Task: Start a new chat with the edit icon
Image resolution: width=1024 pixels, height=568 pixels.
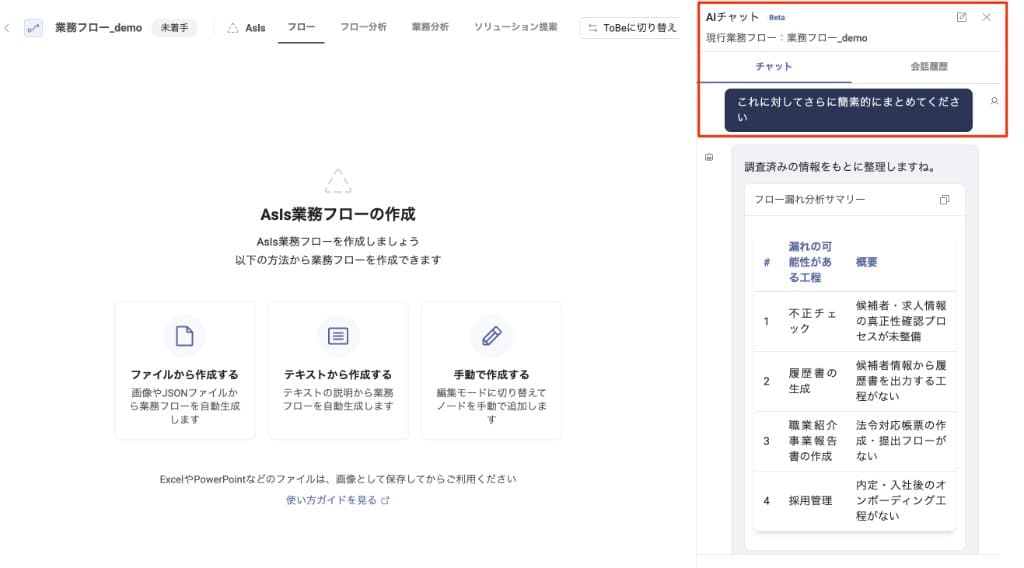Action: pyautogui.click(x=961, y=18)
